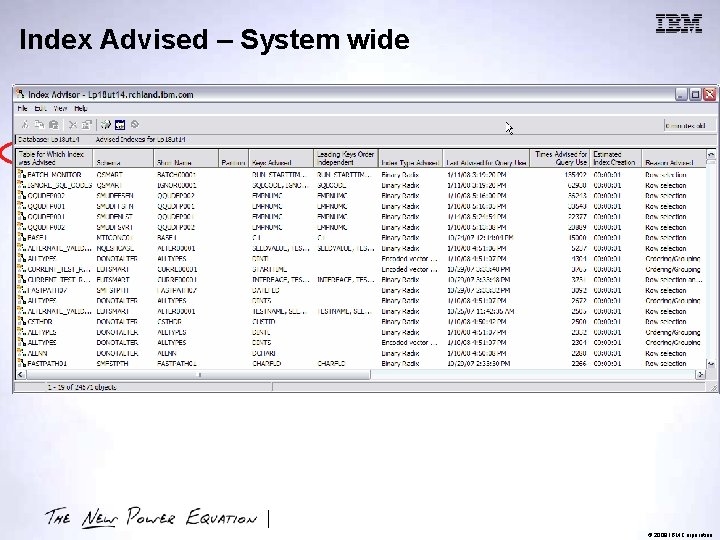
Task: Click the vertical scrollbar up arrow
Action: [711, 154]
